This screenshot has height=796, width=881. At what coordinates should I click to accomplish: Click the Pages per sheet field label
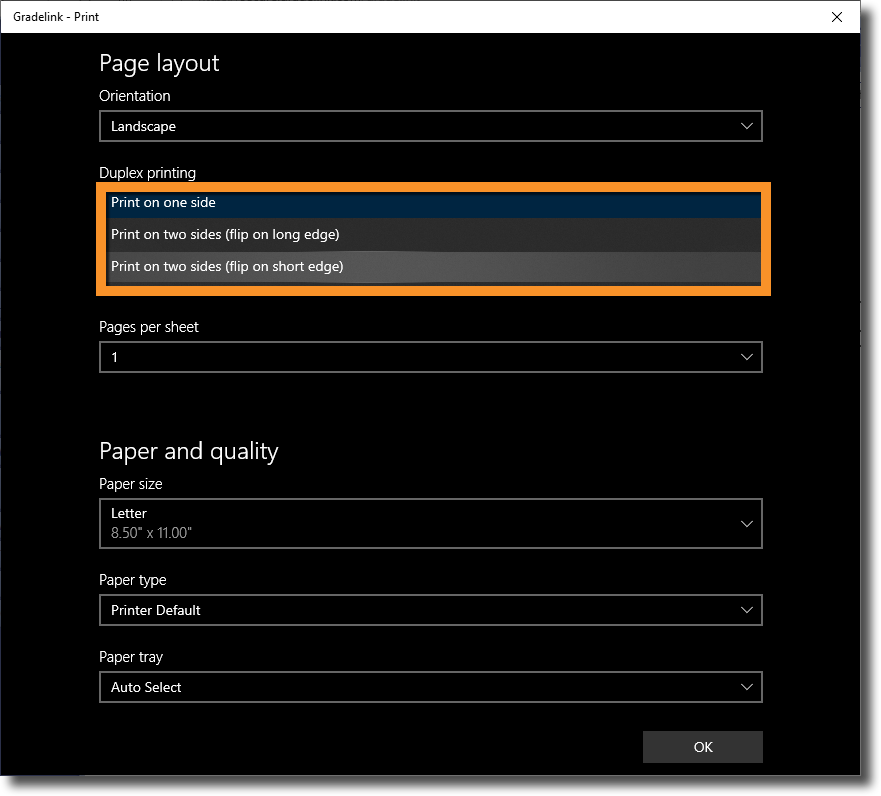[149, 327]
